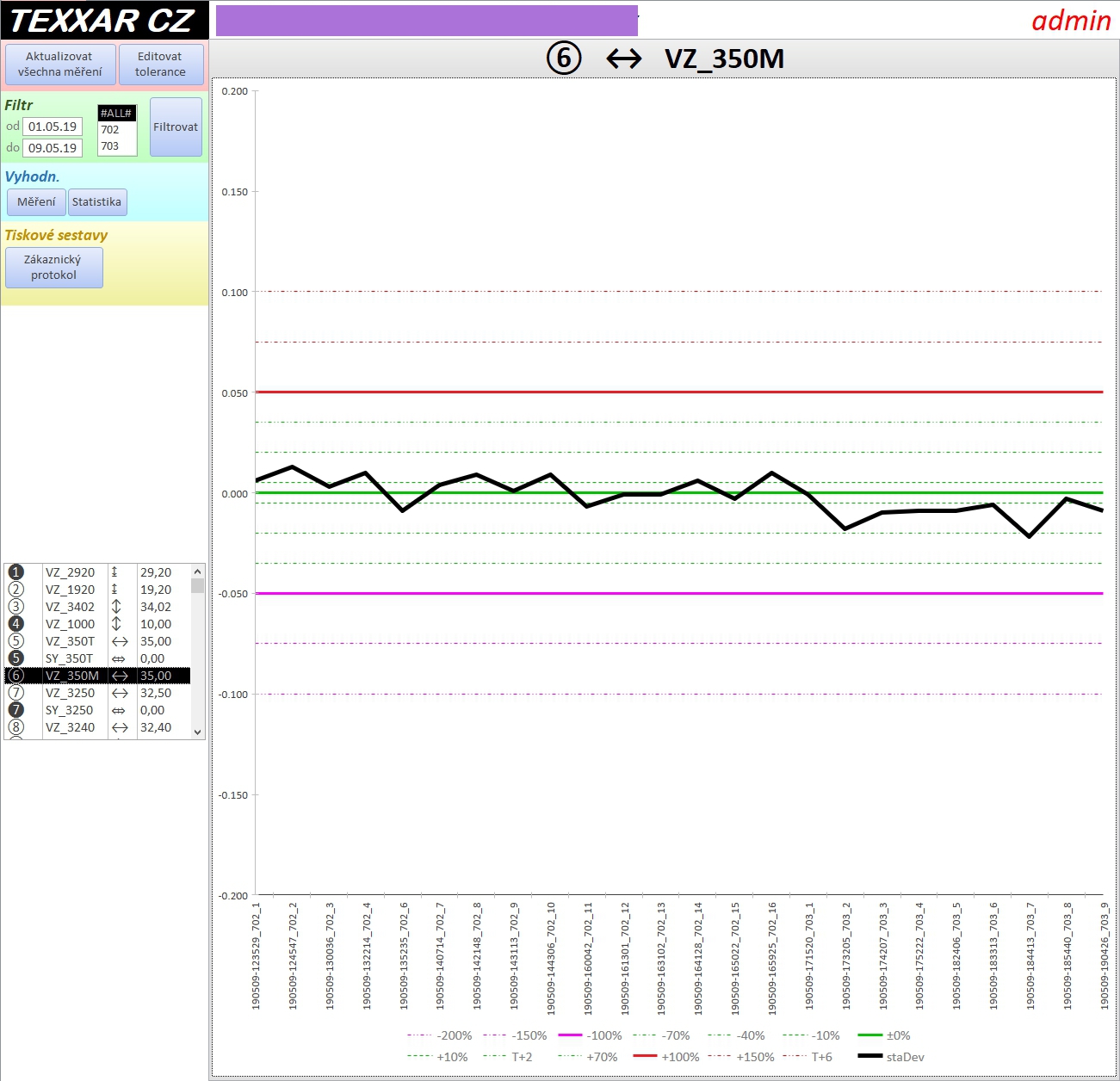Click the -200% legend entry
This screenshot has width=1120, height=1081.
click(x=439, y=1035)
